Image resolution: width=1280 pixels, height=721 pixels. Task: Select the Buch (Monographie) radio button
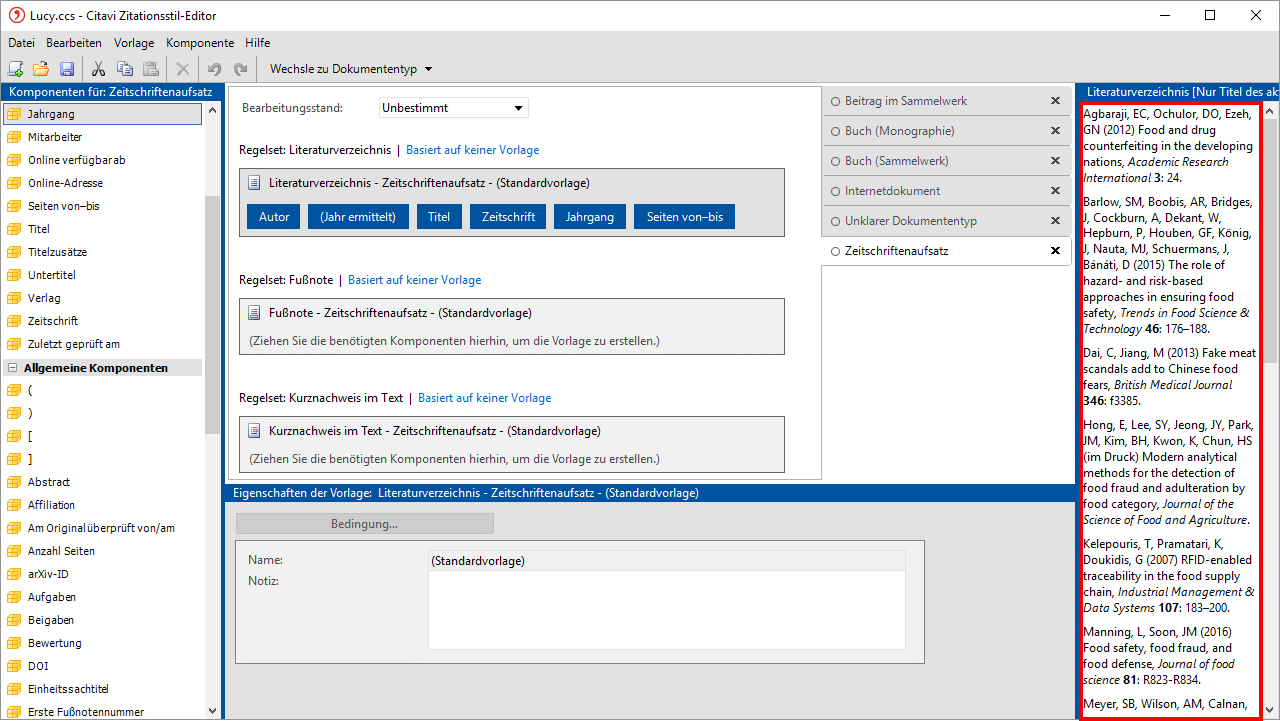835,131
